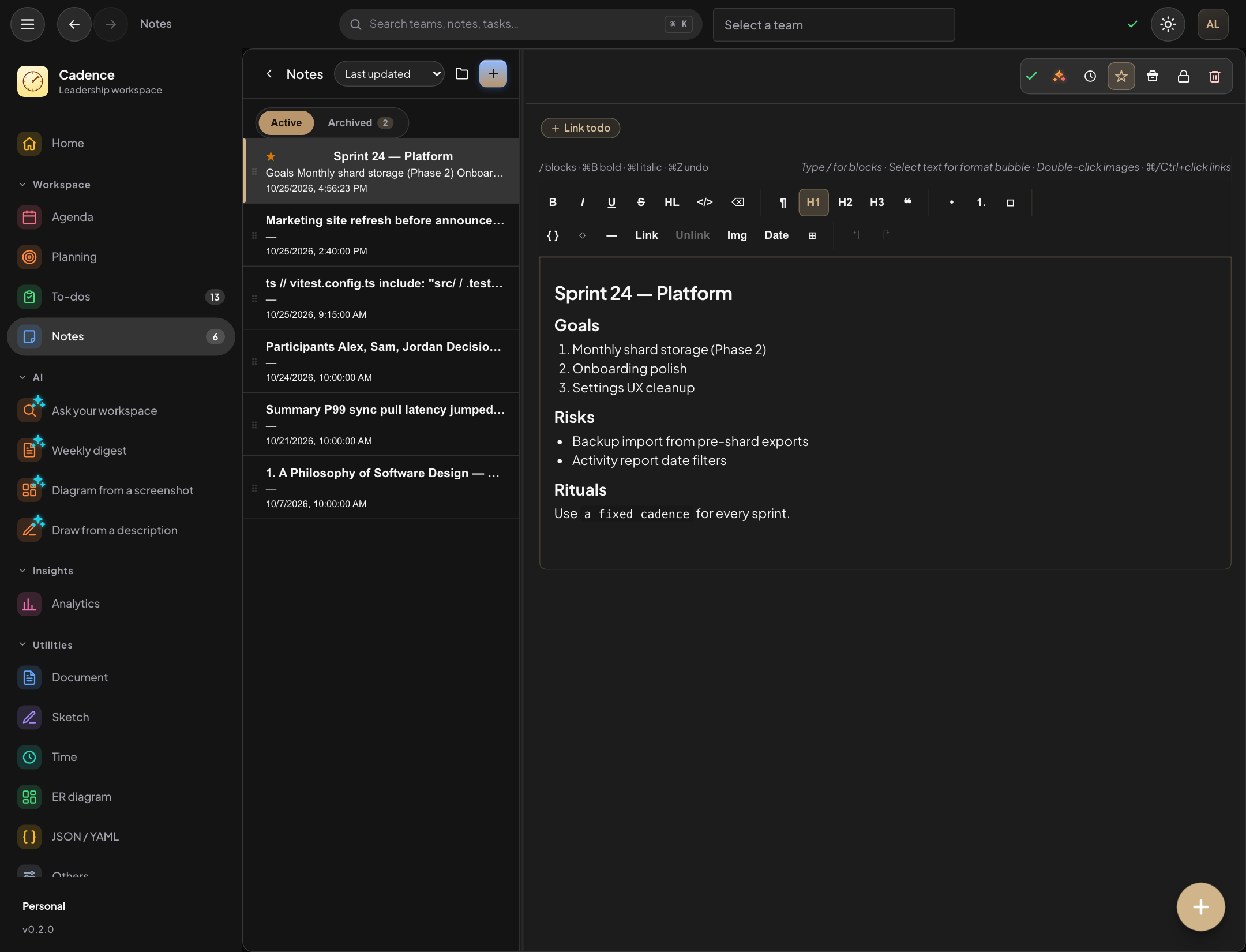This screenshot has width=1246, height=952.
Task: Open the Last updated sort dropdown
Action: (389, 74)
